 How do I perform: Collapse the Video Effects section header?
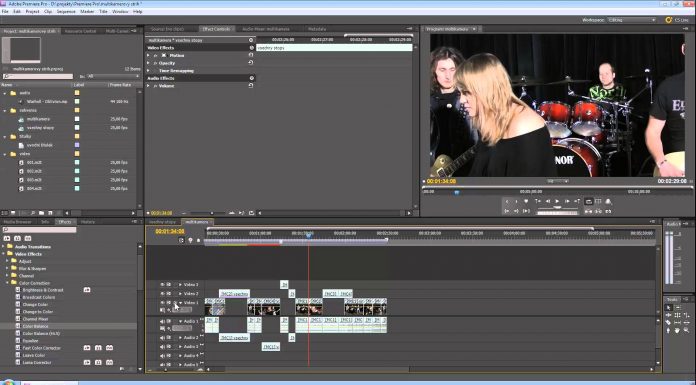point(251,48)
